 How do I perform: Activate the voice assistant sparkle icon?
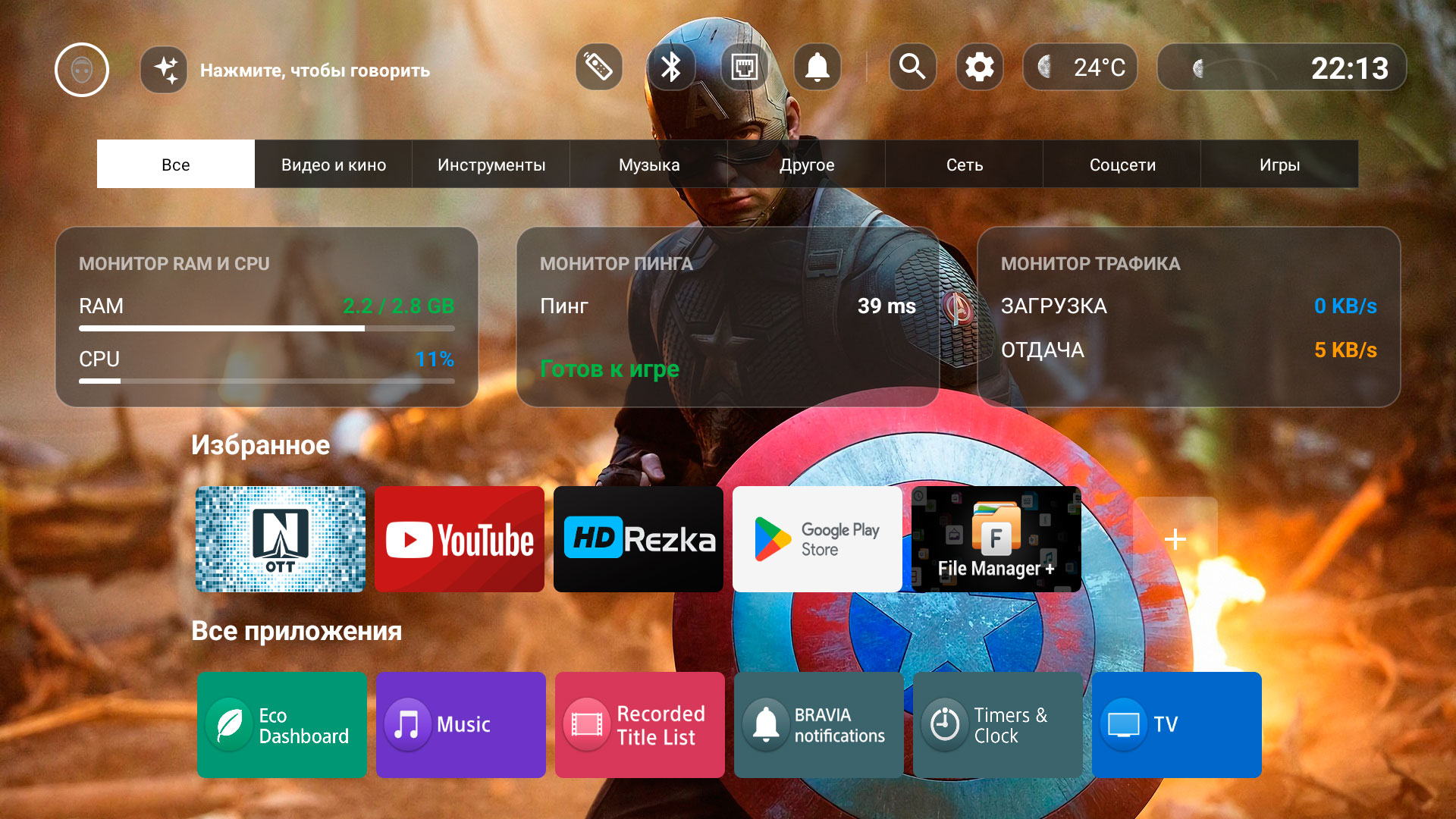(x=164, y=70)
